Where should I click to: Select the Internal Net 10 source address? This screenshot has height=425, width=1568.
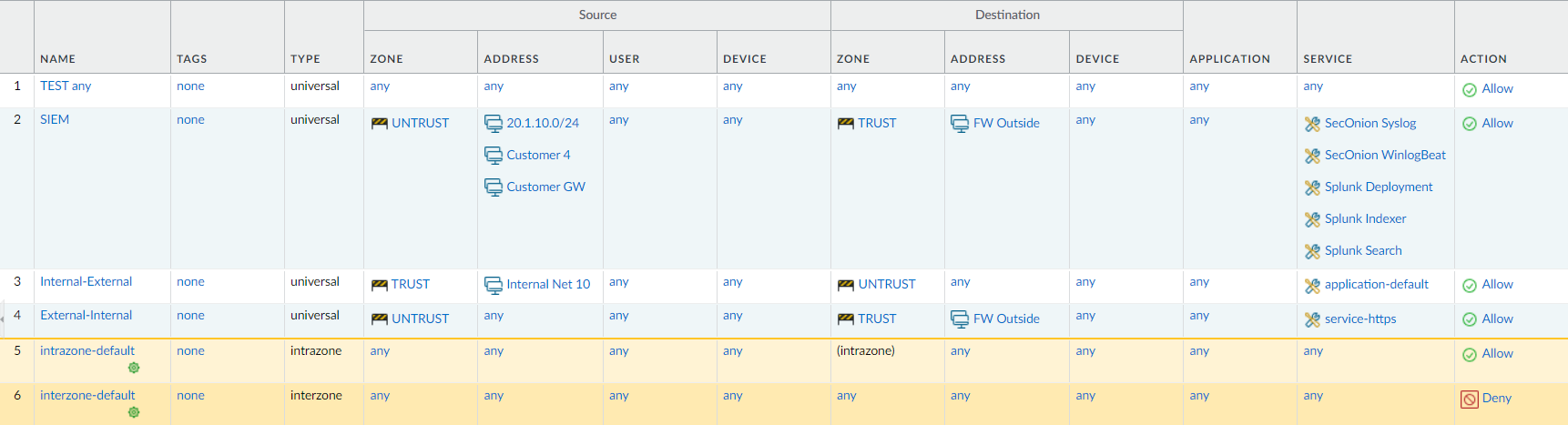point(548,285)
